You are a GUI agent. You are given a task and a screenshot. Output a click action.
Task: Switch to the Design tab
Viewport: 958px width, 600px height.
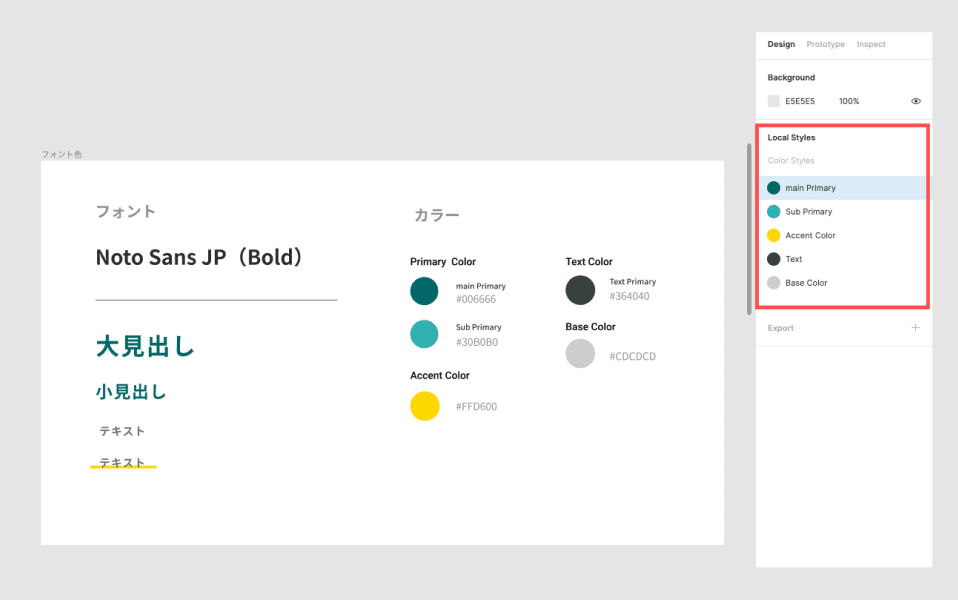(781, 44)
